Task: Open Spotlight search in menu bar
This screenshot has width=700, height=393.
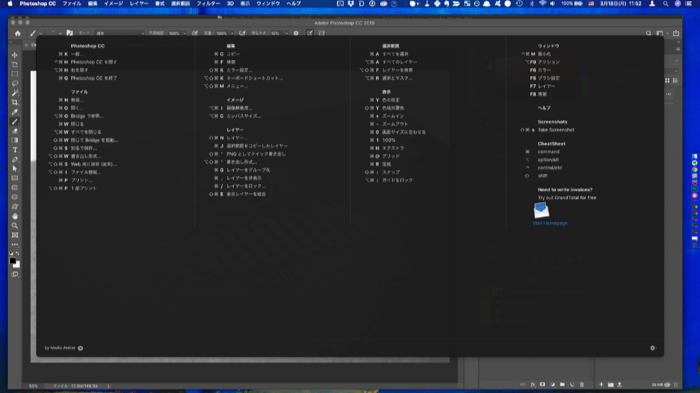Action: (x=666, y=4)
